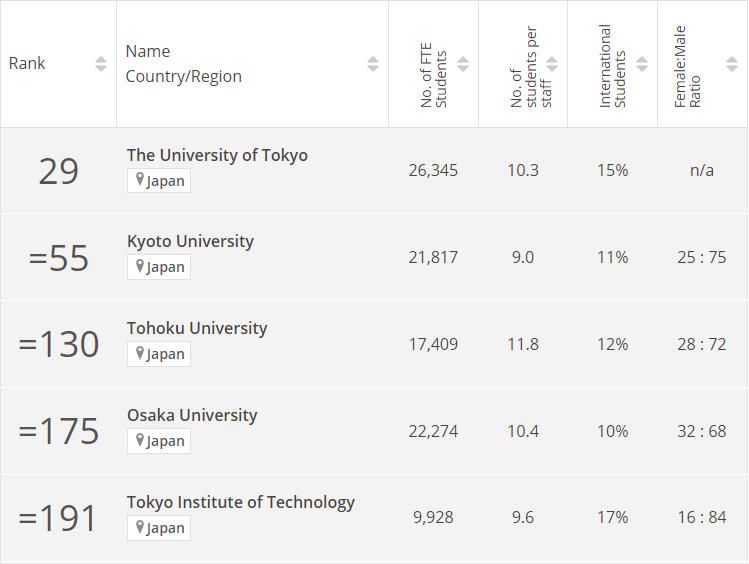Click location pin under University of Tokyo
749x564 pixels.
pos(141,180)
